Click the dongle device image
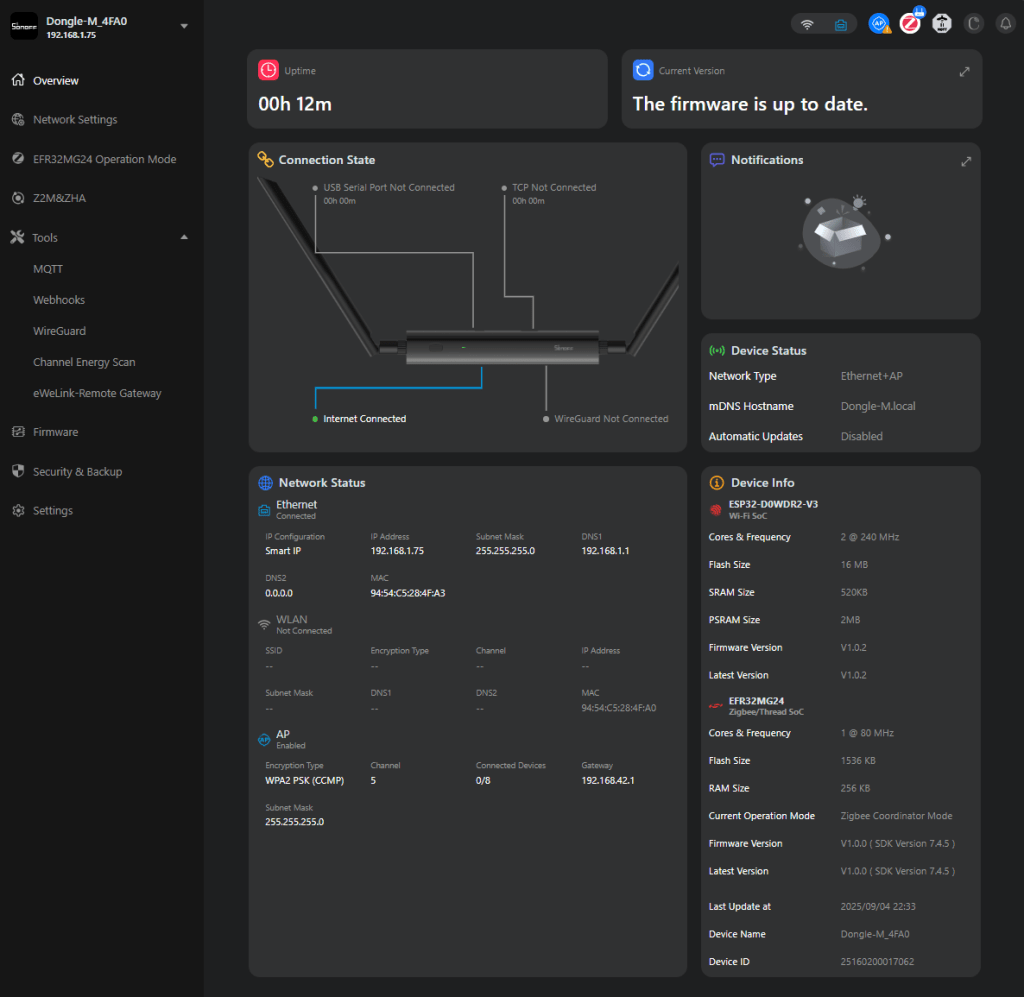Viewport: 1024px width, 997px height. click(x=504, y=347)
